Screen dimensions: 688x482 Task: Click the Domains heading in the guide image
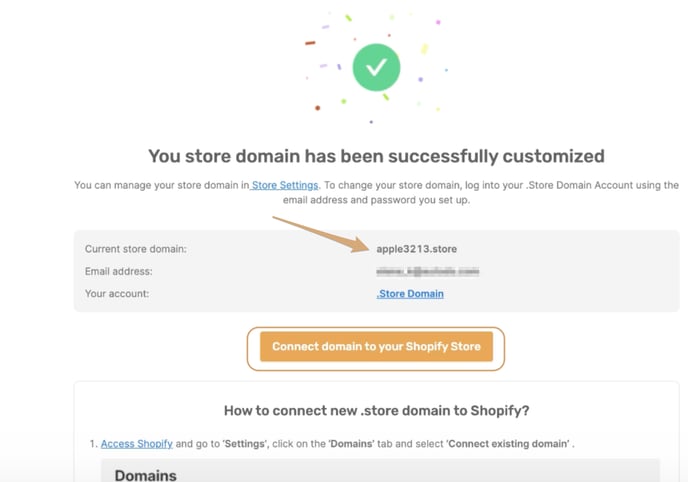point(145,475)
